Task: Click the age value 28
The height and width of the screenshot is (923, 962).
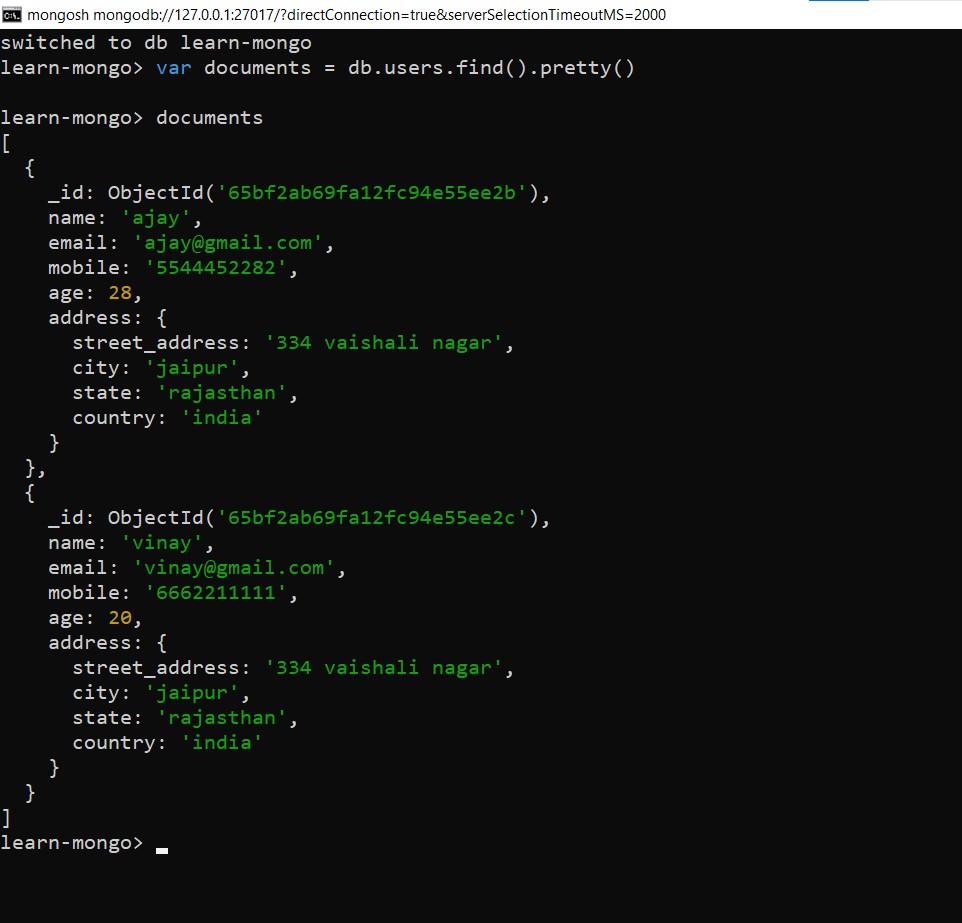Action: (120, 293)
